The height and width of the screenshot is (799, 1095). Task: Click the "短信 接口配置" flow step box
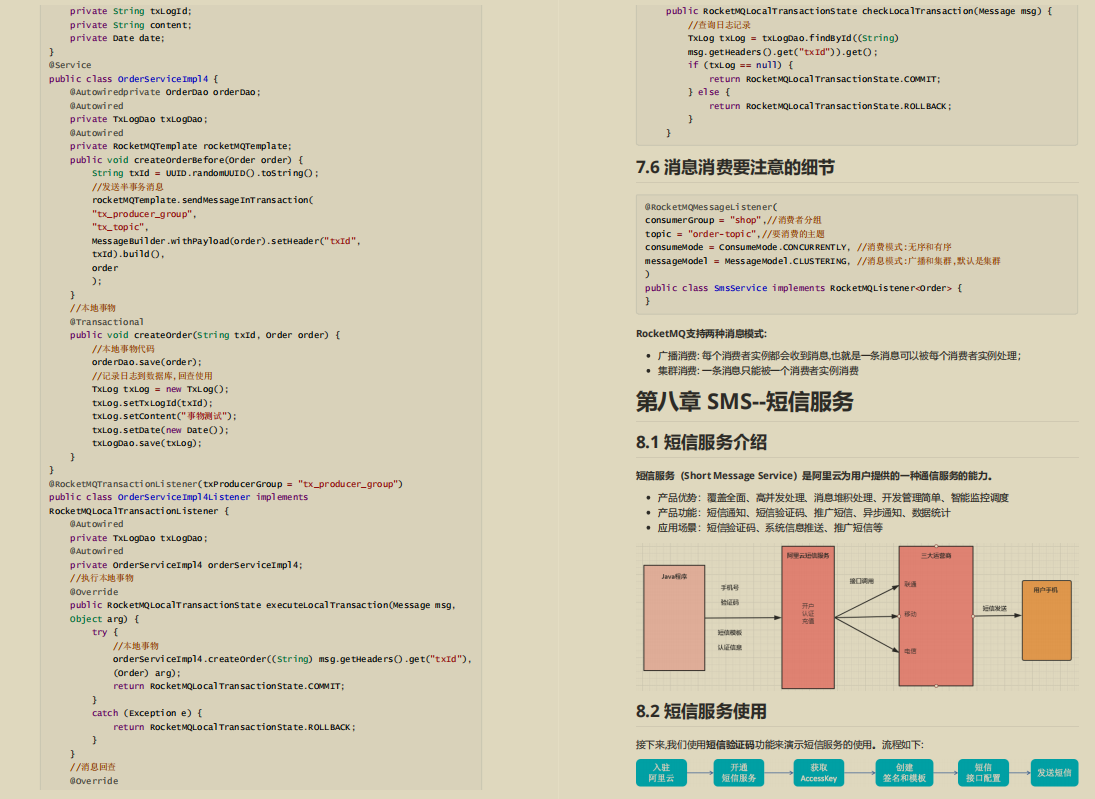983,772
